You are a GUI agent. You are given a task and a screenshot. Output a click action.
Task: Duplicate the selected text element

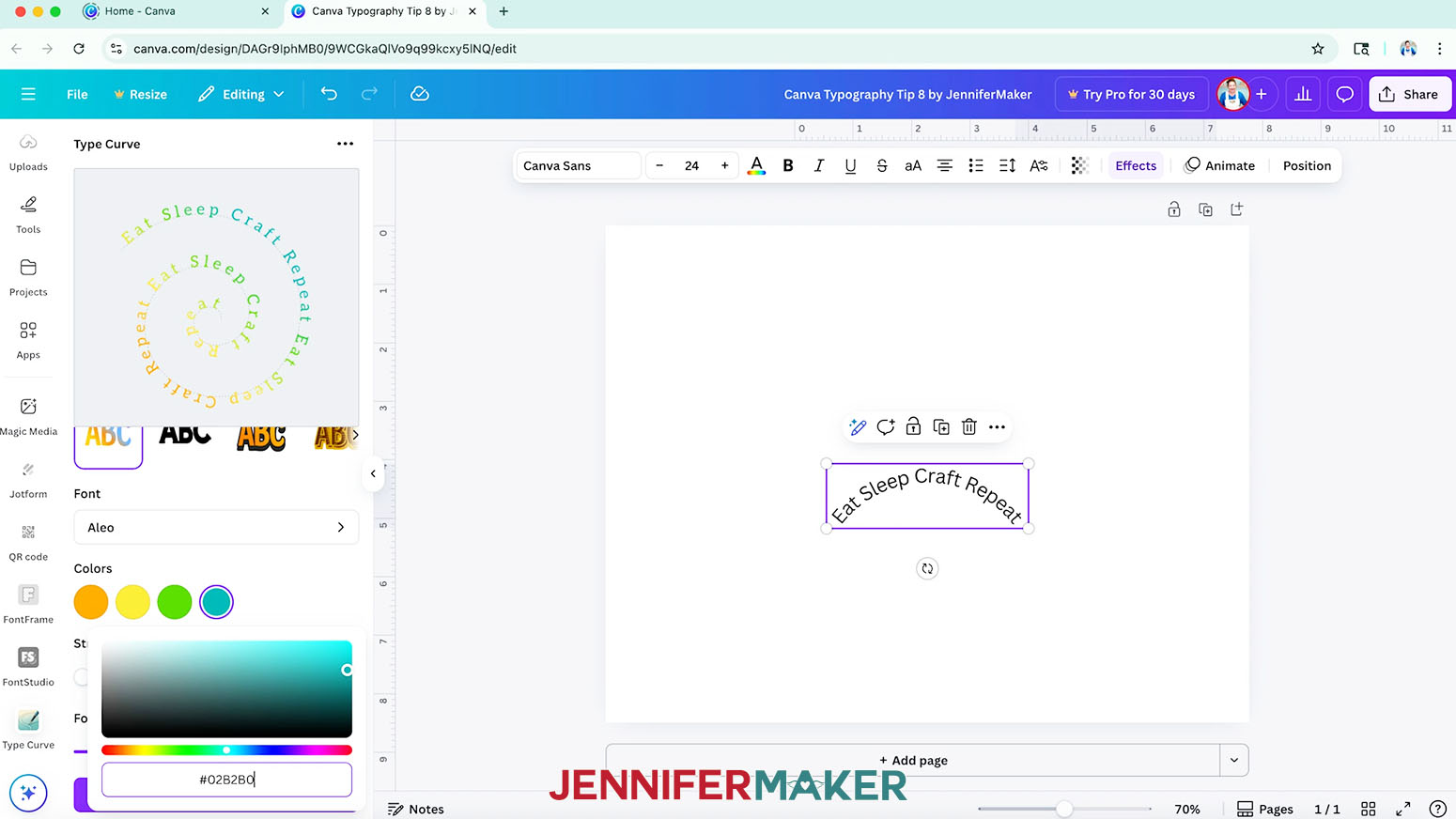tap(941, 427)
